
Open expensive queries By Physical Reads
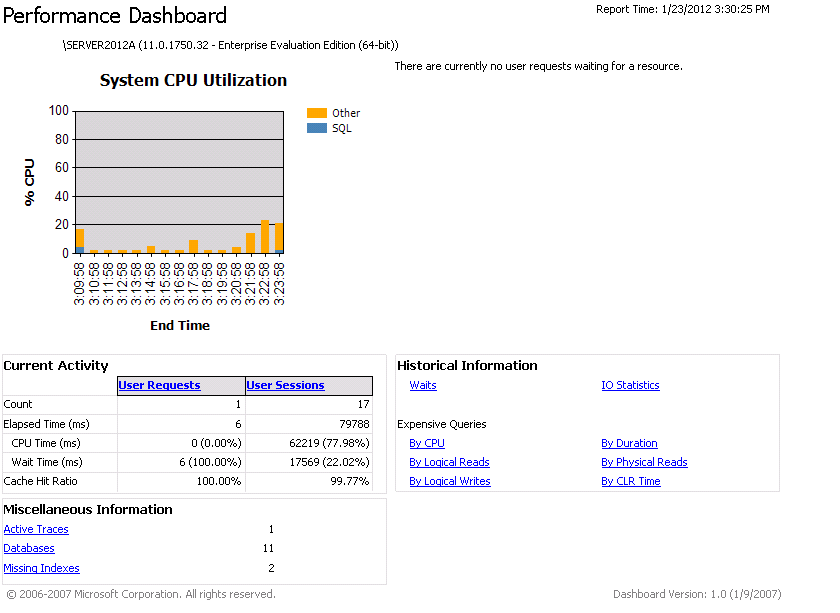point(644,462)
